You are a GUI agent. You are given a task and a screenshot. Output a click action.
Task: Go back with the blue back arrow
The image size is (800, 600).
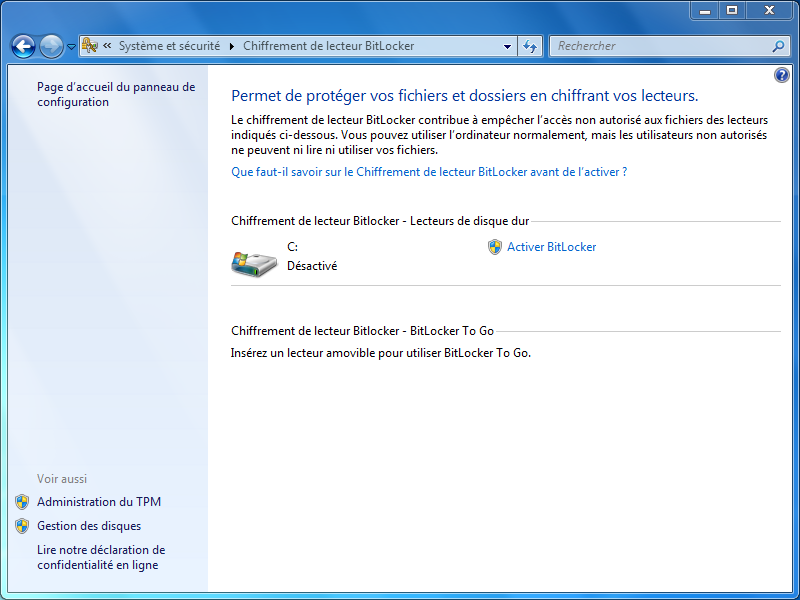click(23, 46)
